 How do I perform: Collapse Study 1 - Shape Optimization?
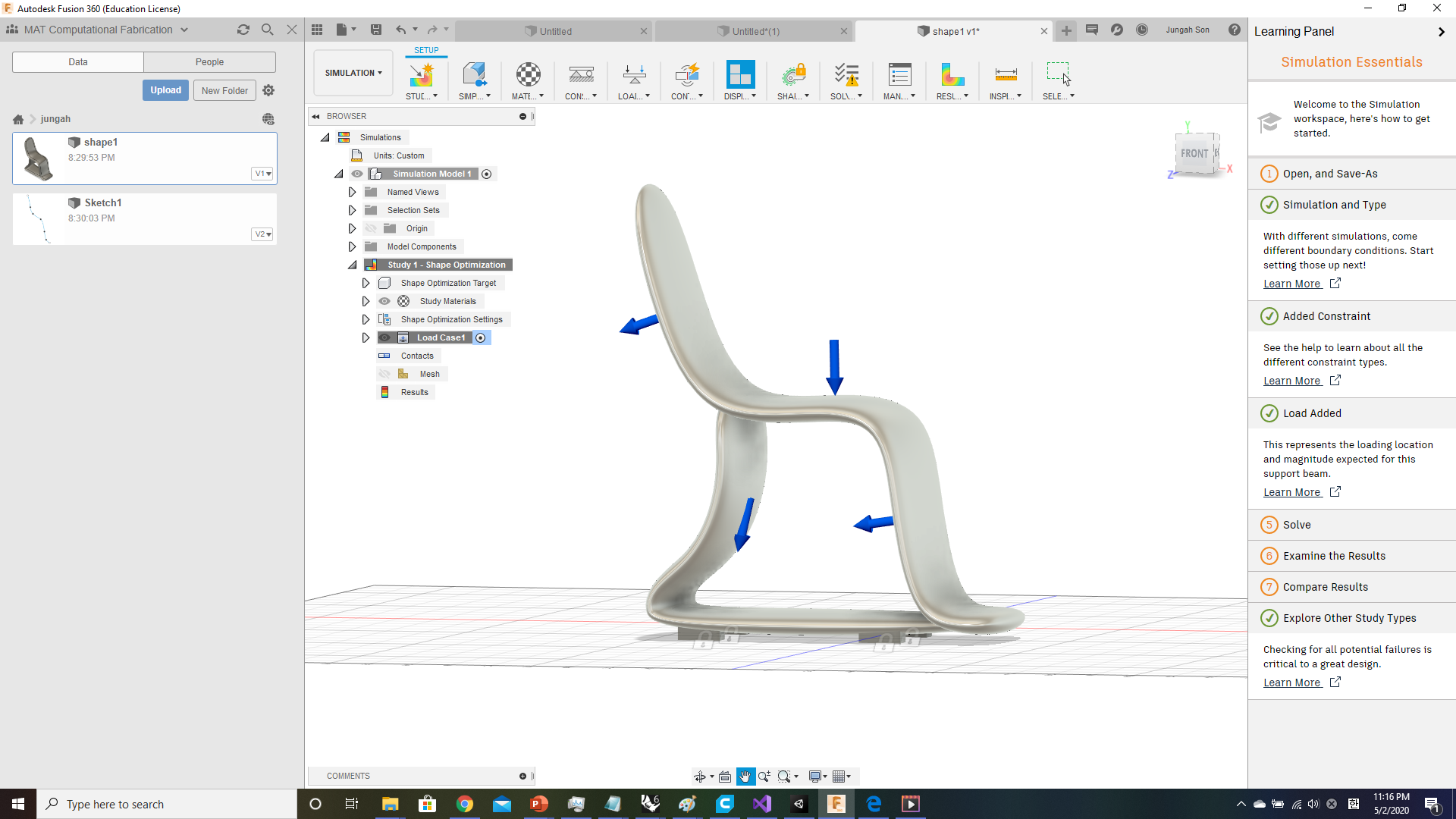pyautogui.click(x=352, y=265)
